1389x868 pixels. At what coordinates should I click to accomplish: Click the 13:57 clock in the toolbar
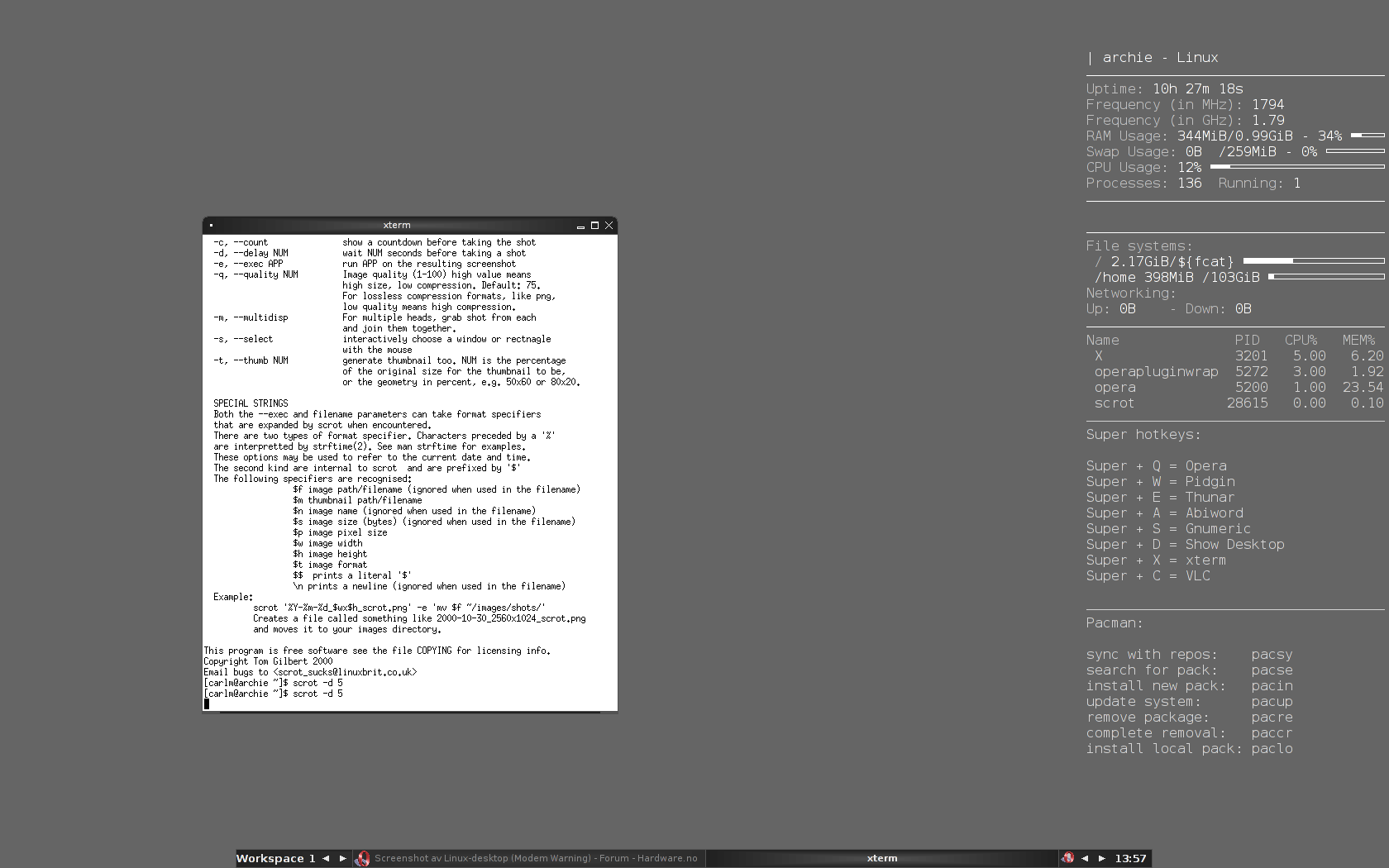pyautogui.click(x=1130, y=859)
